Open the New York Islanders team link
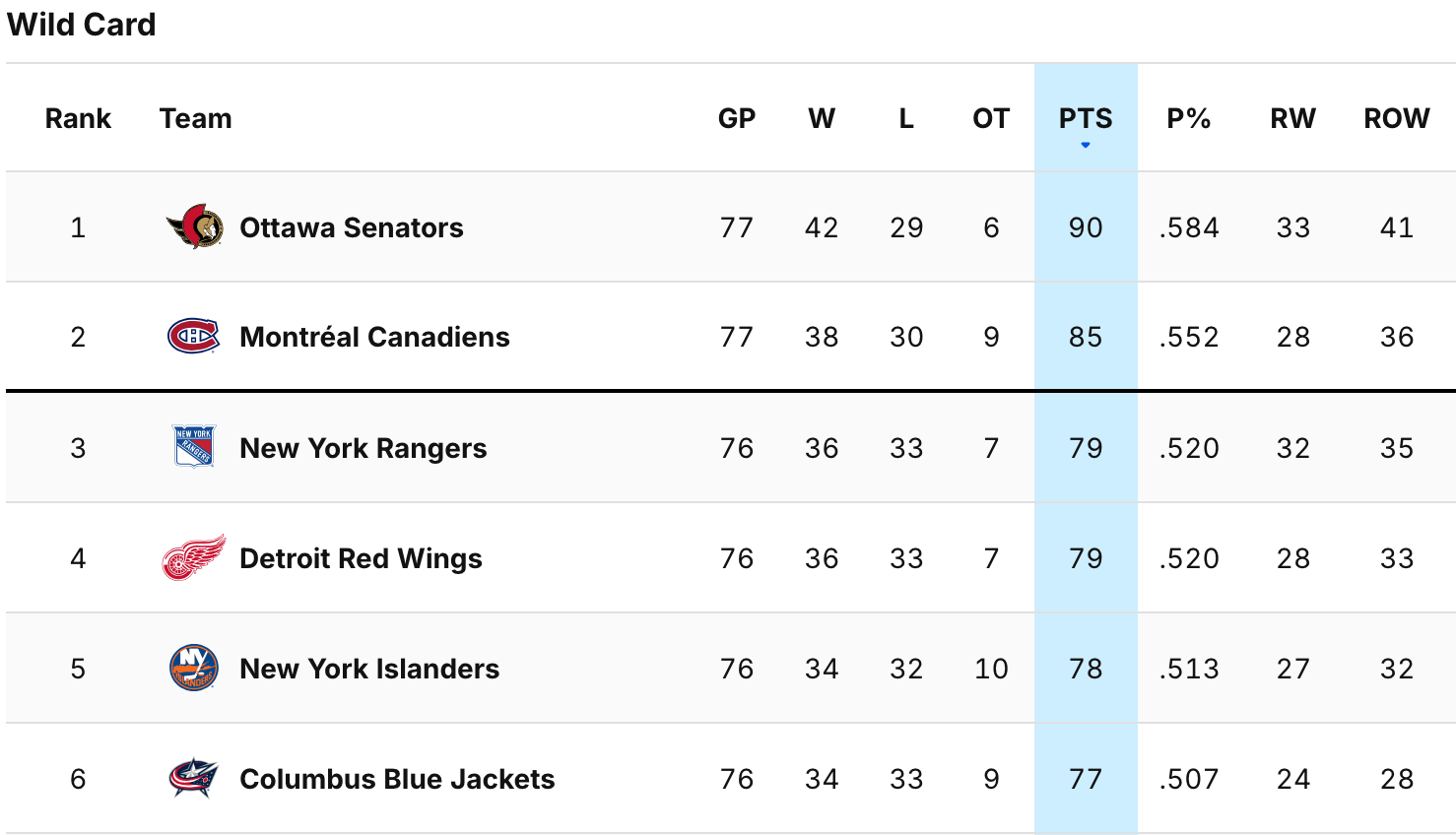This screenshot has width=1456, height=835. point(369,669)
